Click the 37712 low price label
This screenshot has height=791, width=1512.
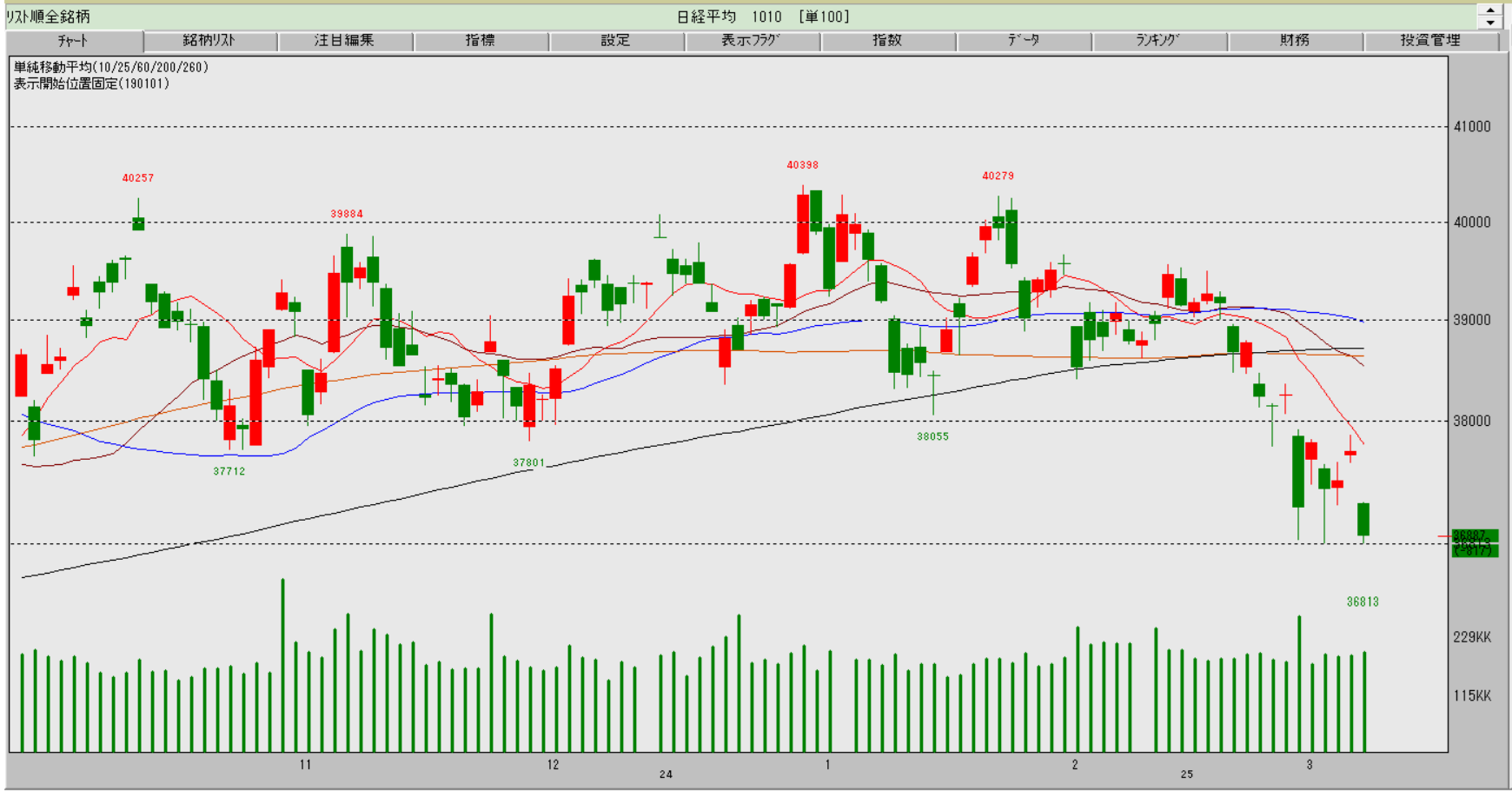pos(229,471)
